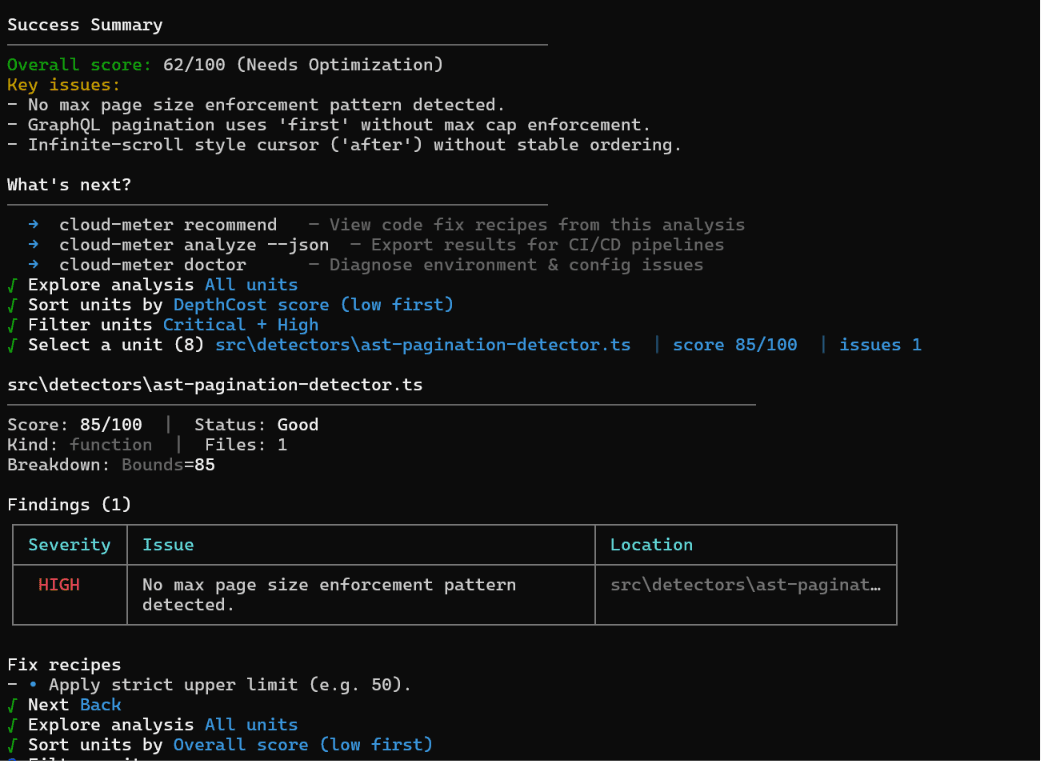Click the 'DepthCost score (low first)' answer

point(313,305)
